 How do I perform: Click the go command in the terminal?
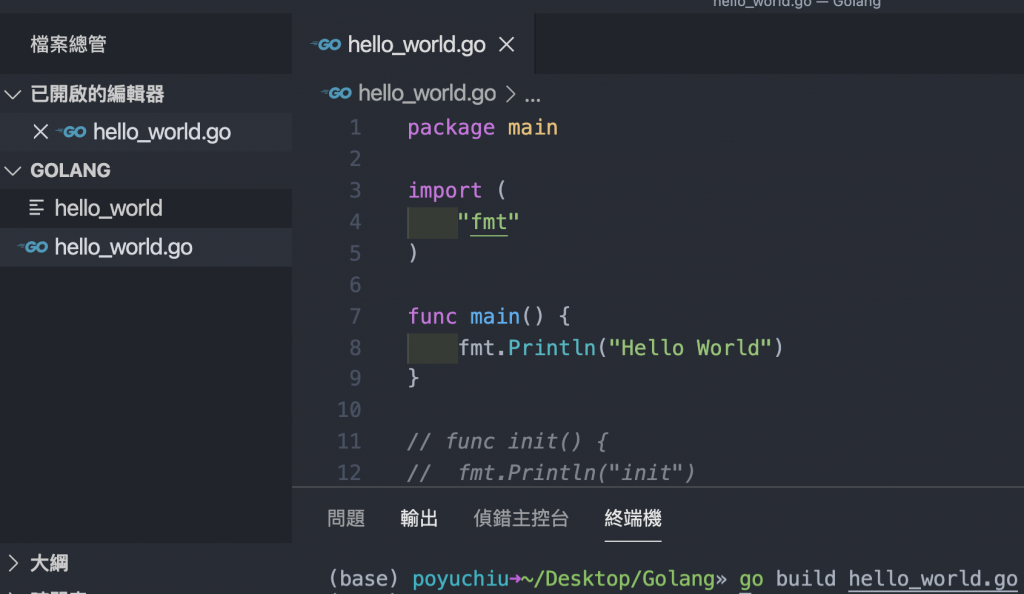[x=751, y=580]
